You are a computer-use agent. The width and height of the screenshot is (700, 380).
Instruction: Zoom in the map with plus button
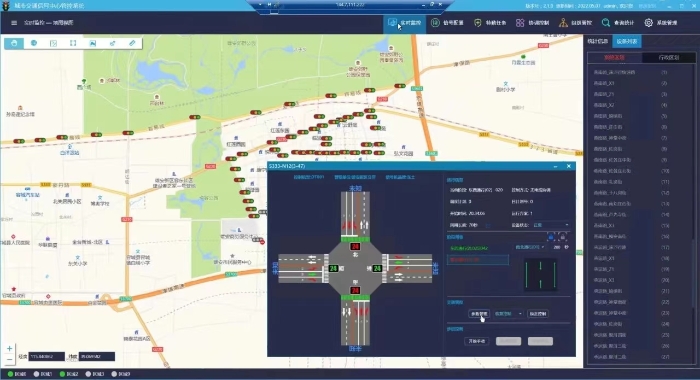click(9, 348)
